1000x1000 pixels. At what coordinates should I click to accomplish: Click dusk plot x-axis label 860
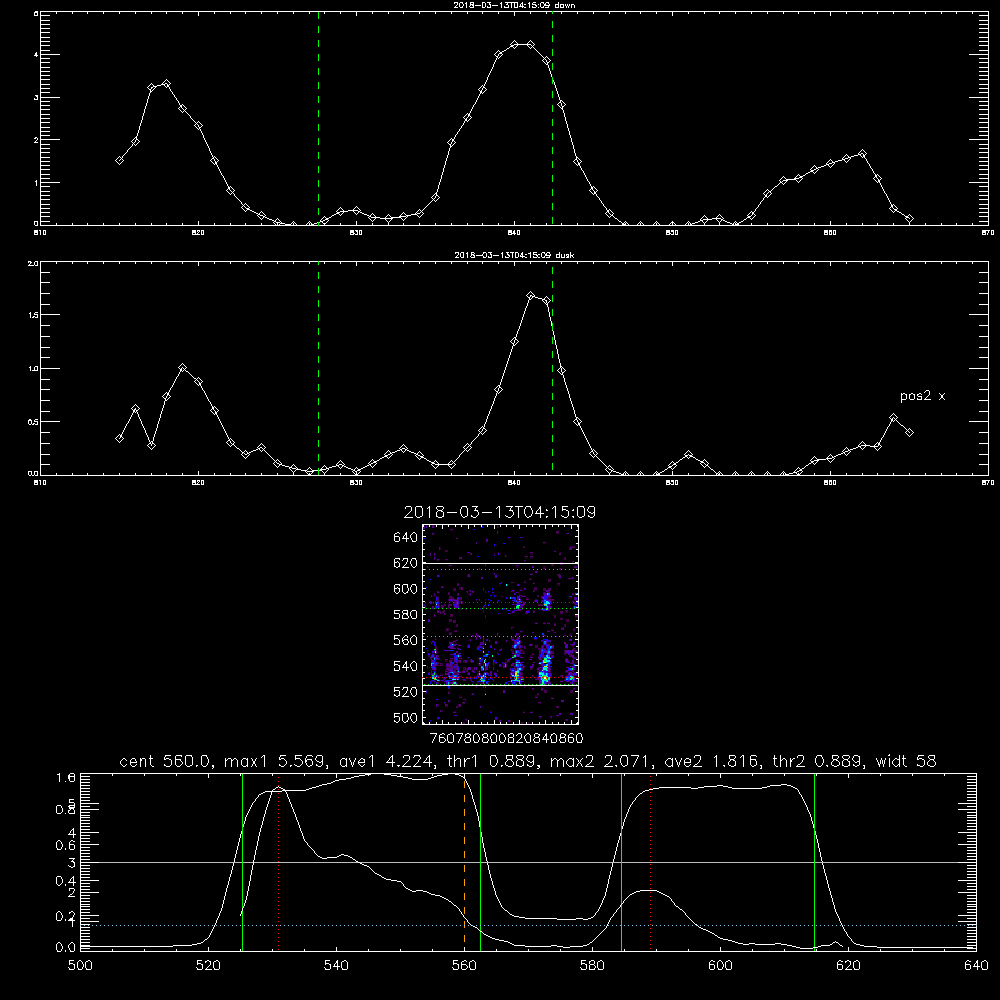pyautogui.click(x=830, y=483)
